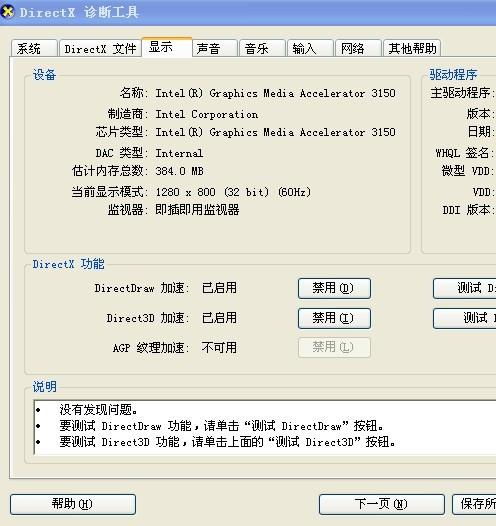The width and height of the screenshot is (496, 526).
Task: Click the note about testing DirectDraw
Action: (222, 426)
